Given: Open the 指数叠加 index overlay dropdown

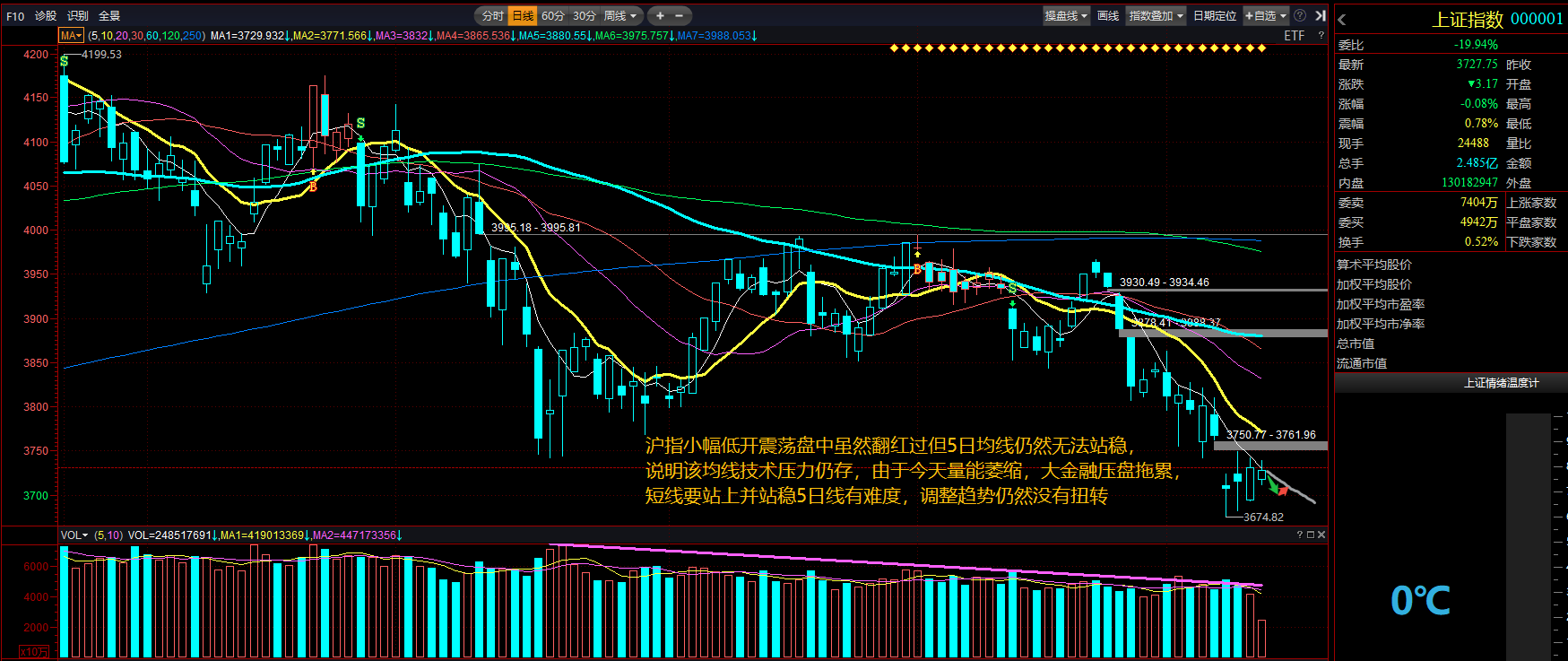Looking at the screenshot, I should (1157, 16).
